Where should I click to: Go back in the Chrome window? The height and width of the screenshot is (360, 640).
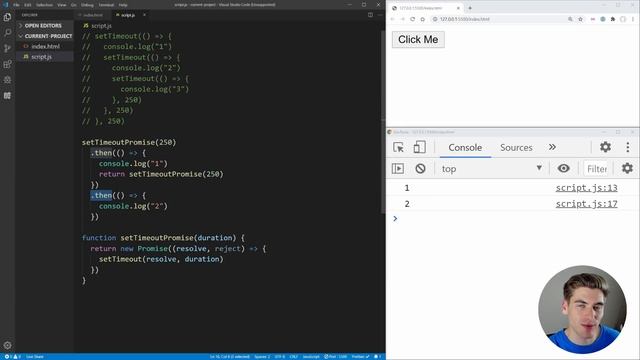pyautogui.click(x=393, y=19)
